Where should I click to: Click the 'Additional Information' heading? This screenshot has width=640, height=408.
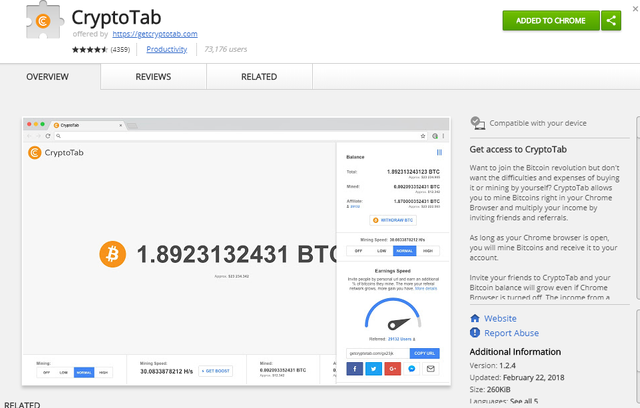tap(515, 352)
